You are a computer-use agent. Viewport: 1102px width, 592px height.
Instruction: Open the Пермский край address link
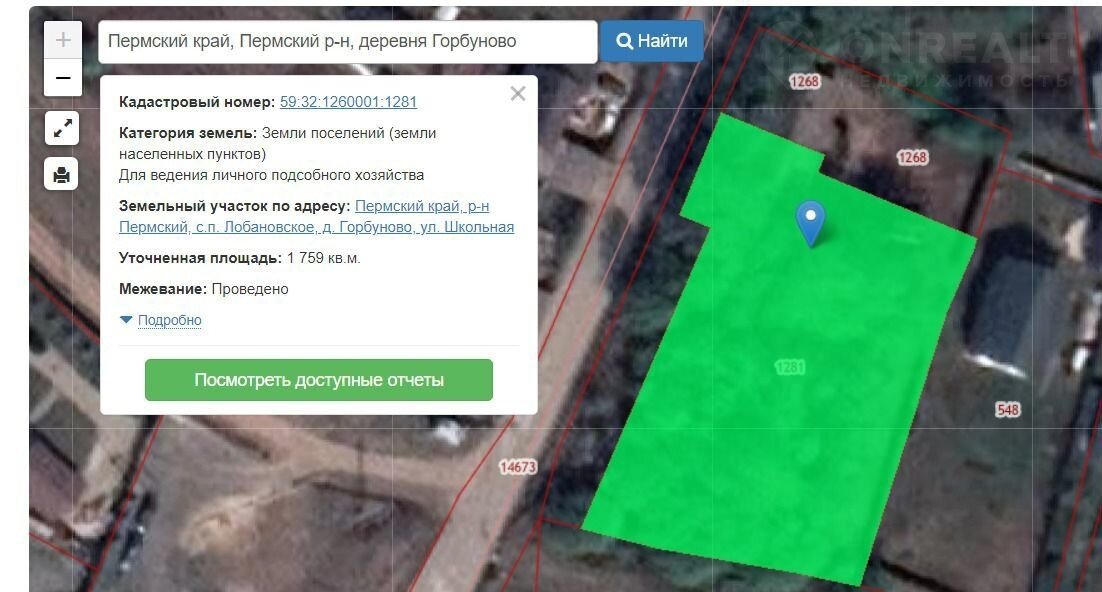(421, 206)
